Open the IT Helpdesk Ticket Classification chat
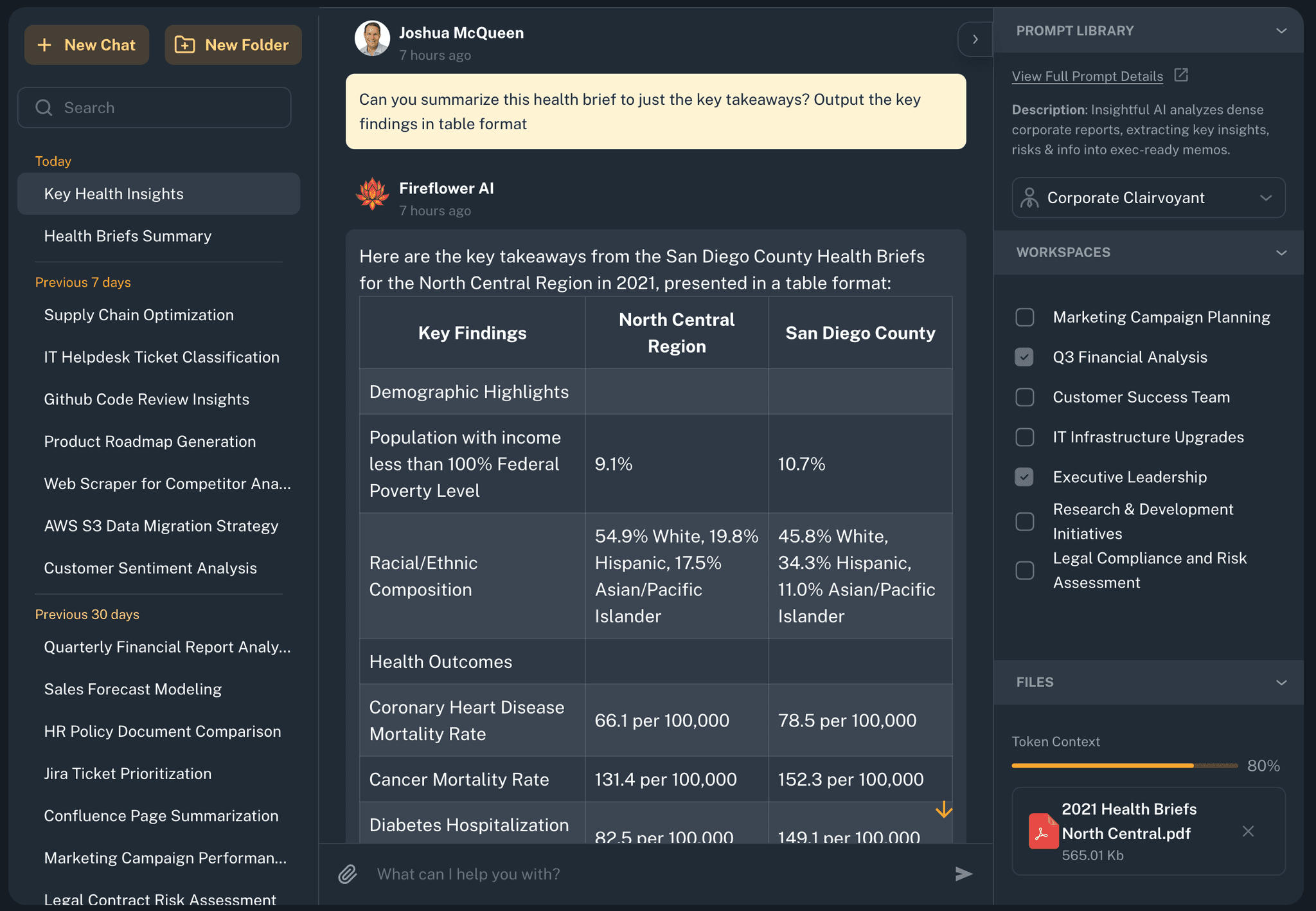The width and height of the screenshot is (1316, 911). [159, 357]
